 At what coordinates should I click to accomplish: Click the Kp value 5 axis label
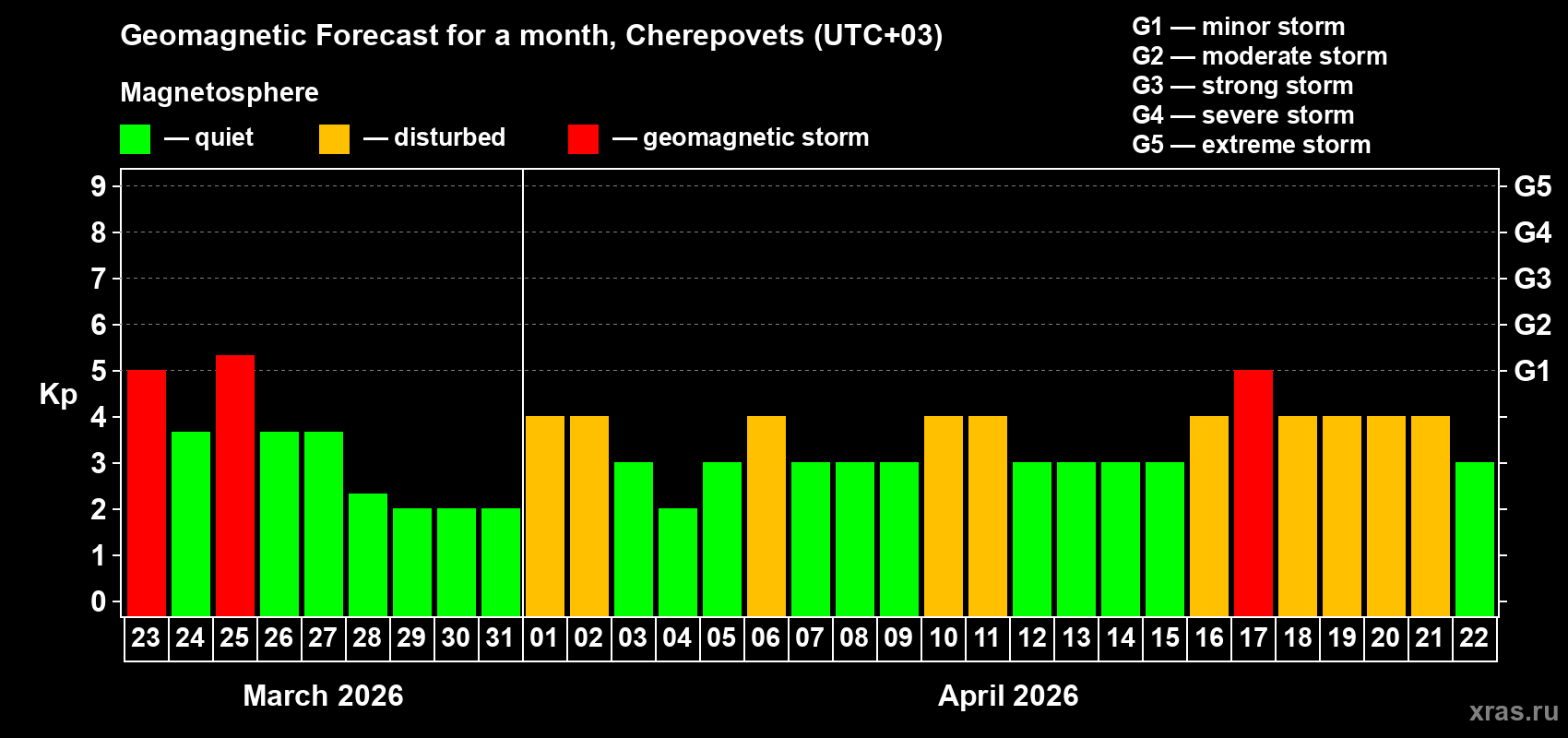click(99, 371)
